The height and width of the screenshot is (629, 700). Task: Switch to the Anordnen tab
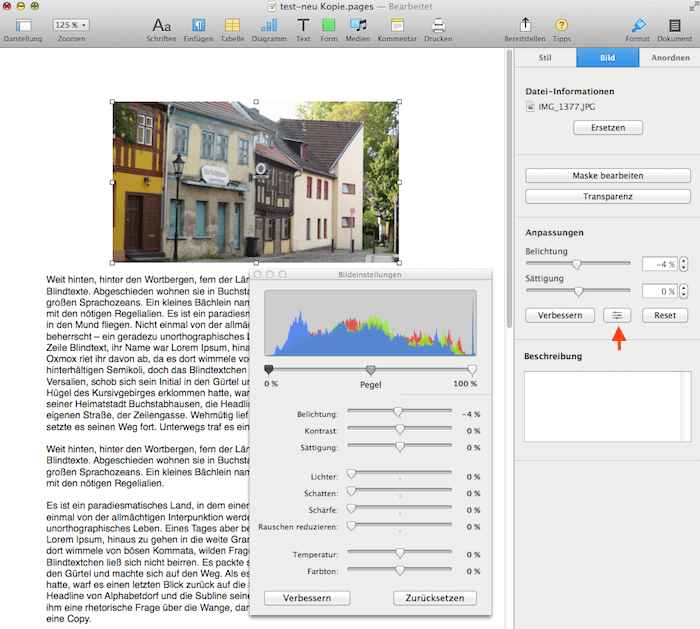tap(669, 58)
